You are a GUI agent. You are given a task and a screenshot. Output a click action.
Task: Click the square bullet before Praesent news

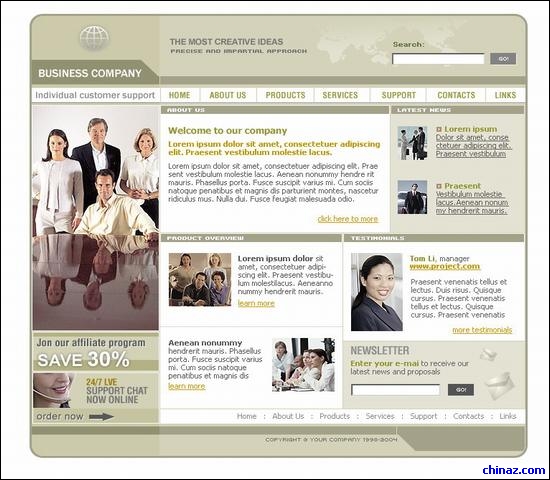point(439,186)
